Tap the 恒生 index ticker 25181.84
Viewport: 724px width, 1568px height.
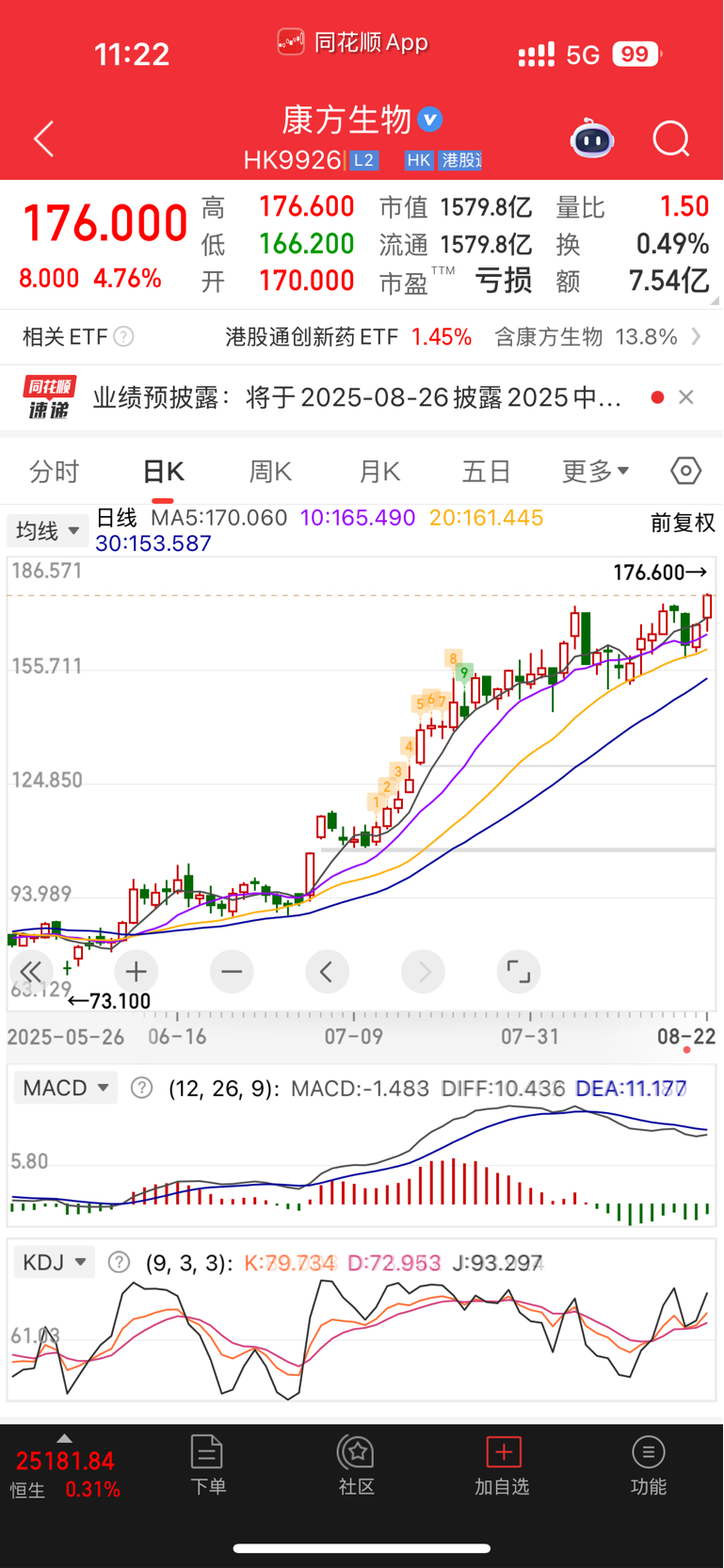point(65,1461)
